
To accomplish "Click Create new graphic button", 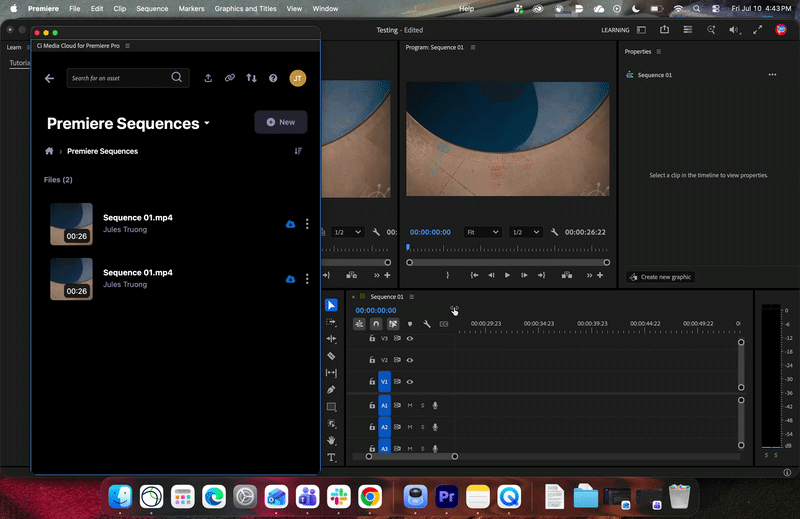I will 661,277.
